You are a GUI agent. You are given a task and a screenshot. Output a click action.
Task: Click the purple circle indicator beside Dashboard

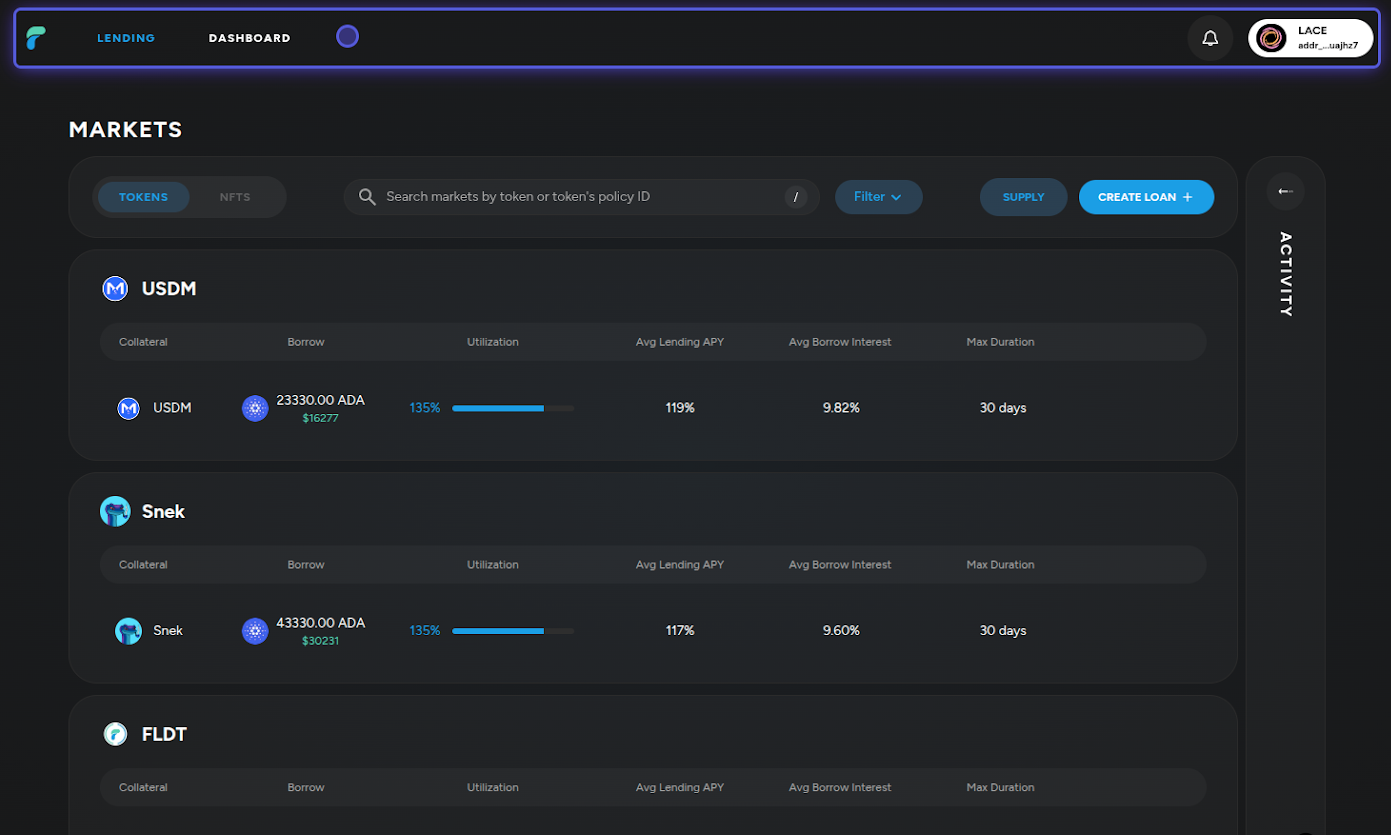pyautogui.click(x=347, y=37)
